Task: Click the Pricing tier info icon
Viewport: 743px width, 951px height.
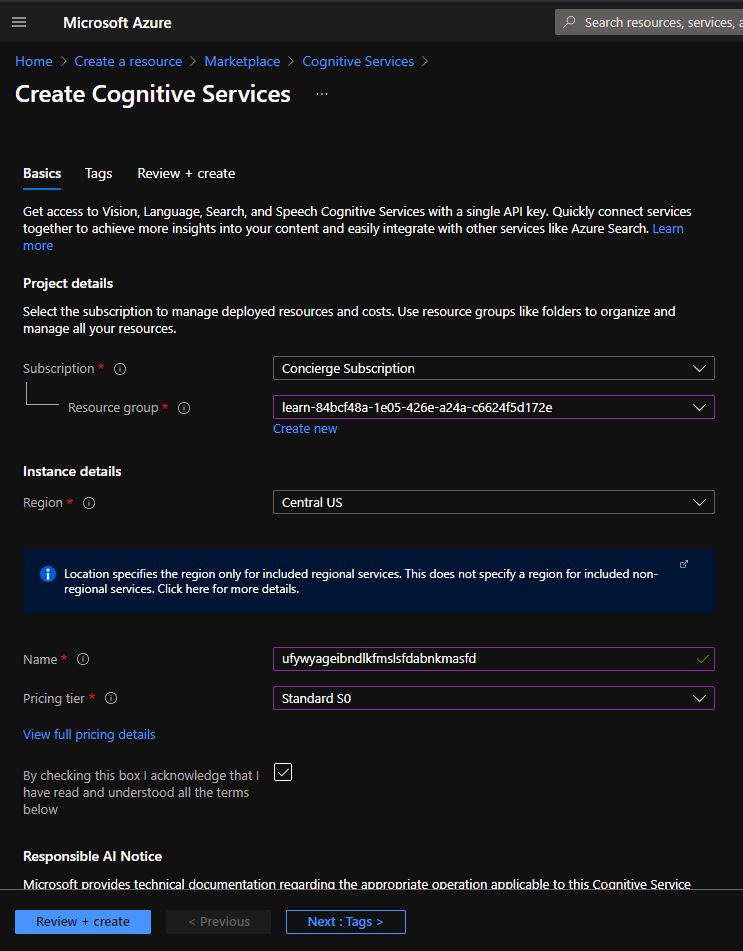Action: click(111, 698)
